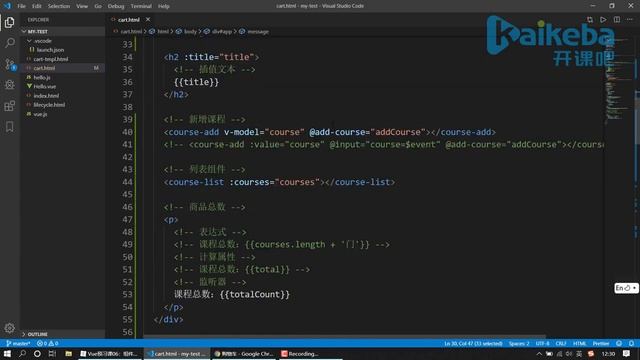This screenshot has height=360, width=640.
Task: Click the compare changes icon in editor toolbar
Action: [x=590, y=20]
